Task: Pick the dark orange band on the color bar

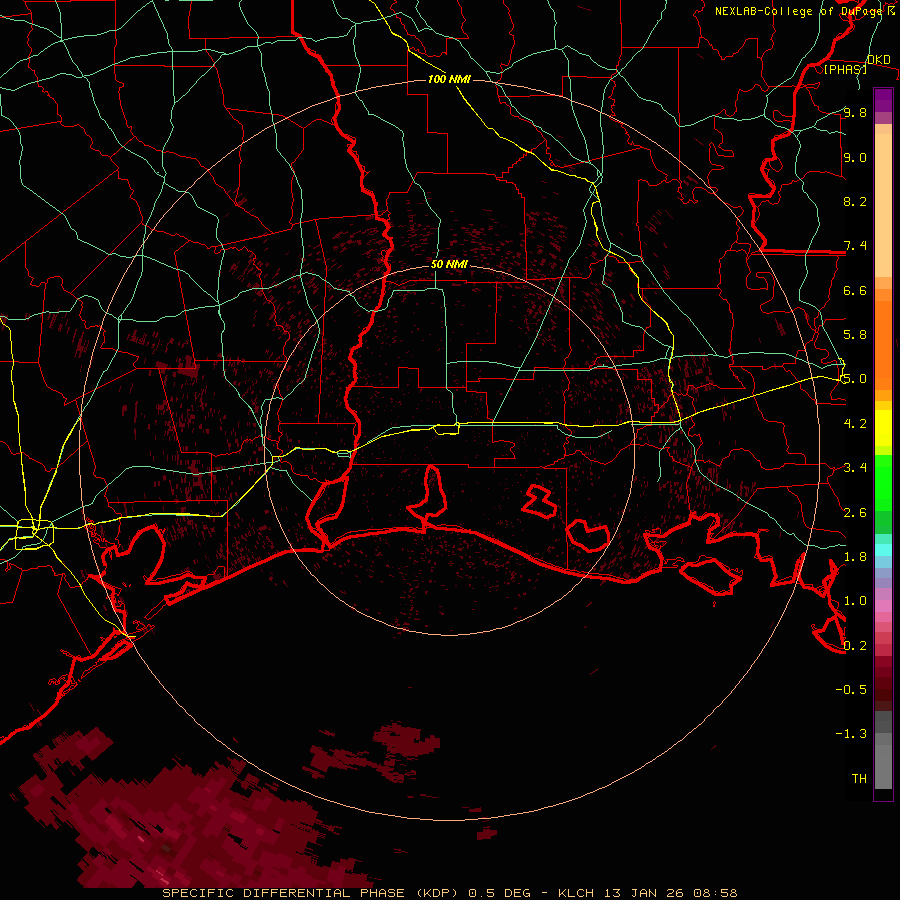Action: click(x=883, y=346)
